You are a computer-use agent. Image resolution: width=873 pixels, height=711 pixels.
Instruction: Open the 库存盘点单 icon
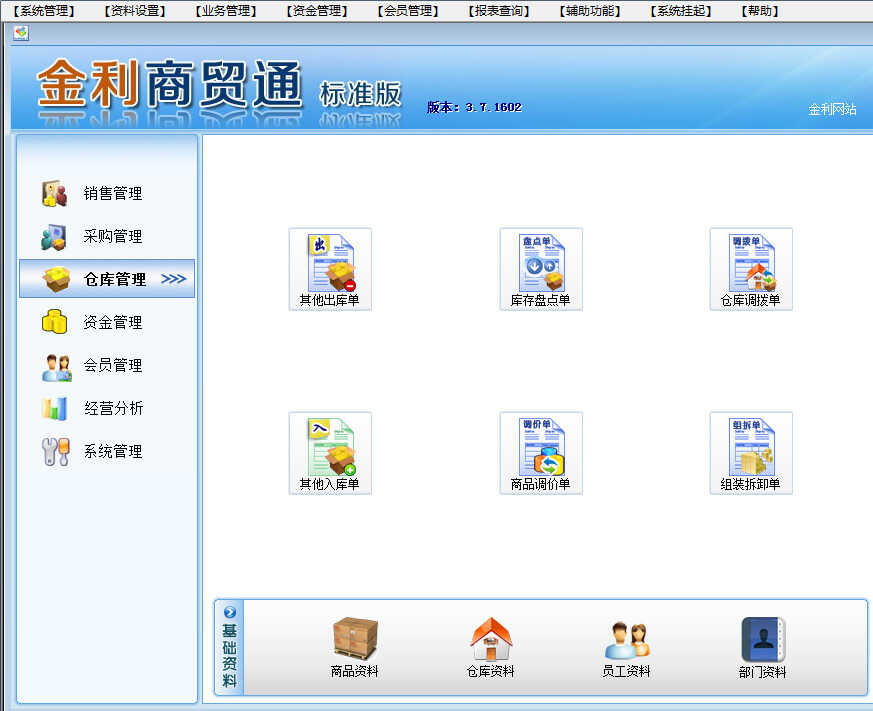(541, 269)
